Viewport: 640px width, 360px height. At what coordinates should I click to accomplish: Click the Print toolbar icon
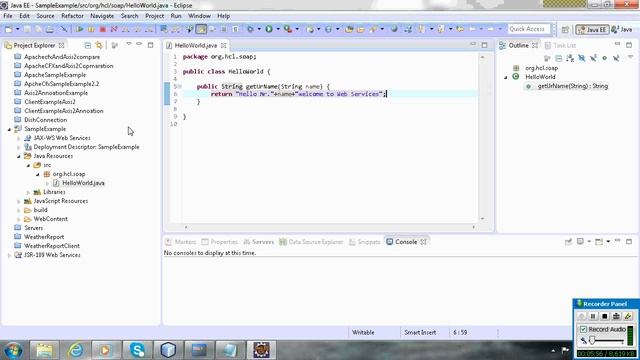[50, 29]
